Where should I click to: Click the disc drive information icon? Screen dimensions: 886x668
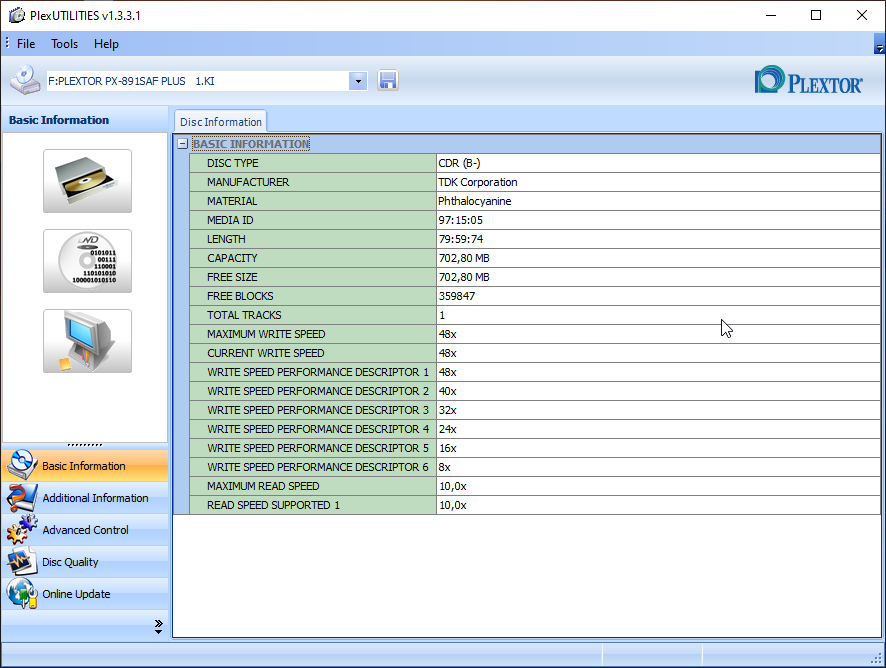click(x=88, y=181)
